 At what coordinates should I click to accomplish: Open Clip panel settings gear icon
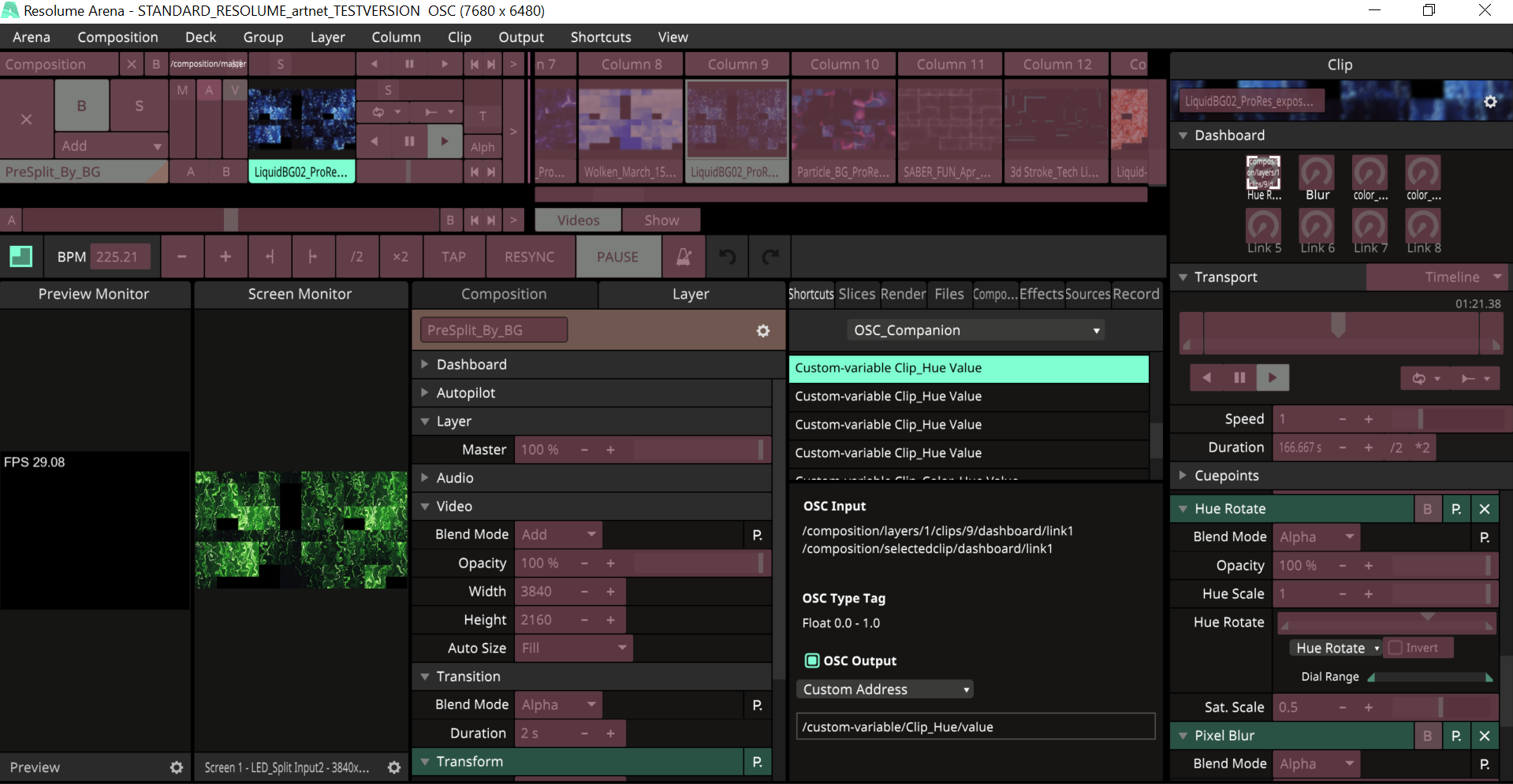(x=1490, y=102)
